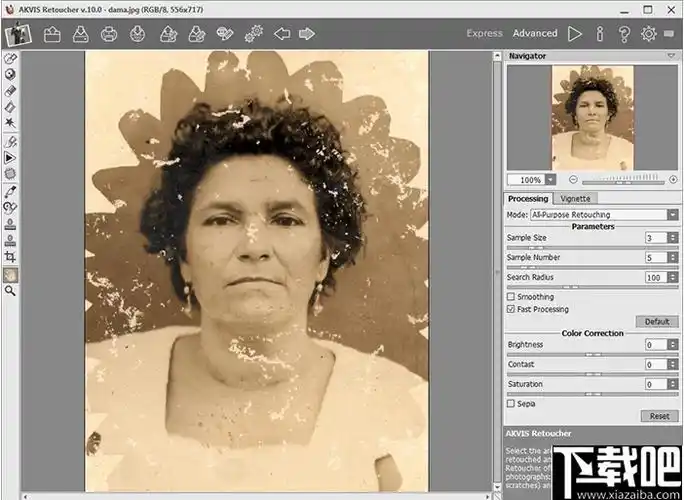Switch to Express mode

tap(484, 34)
